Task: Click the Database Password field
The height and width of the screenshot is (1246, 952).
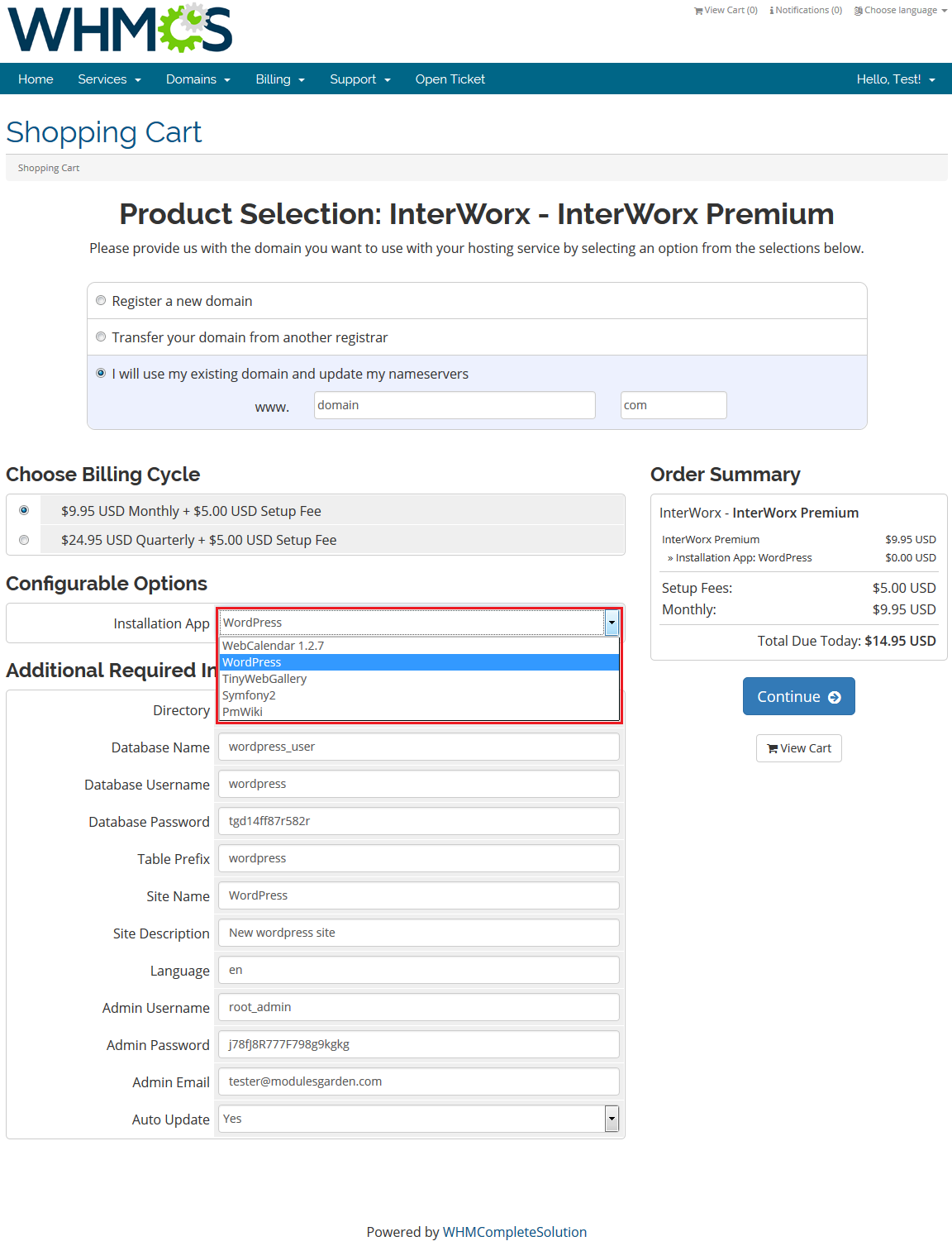Action: [x=418, y=821]
